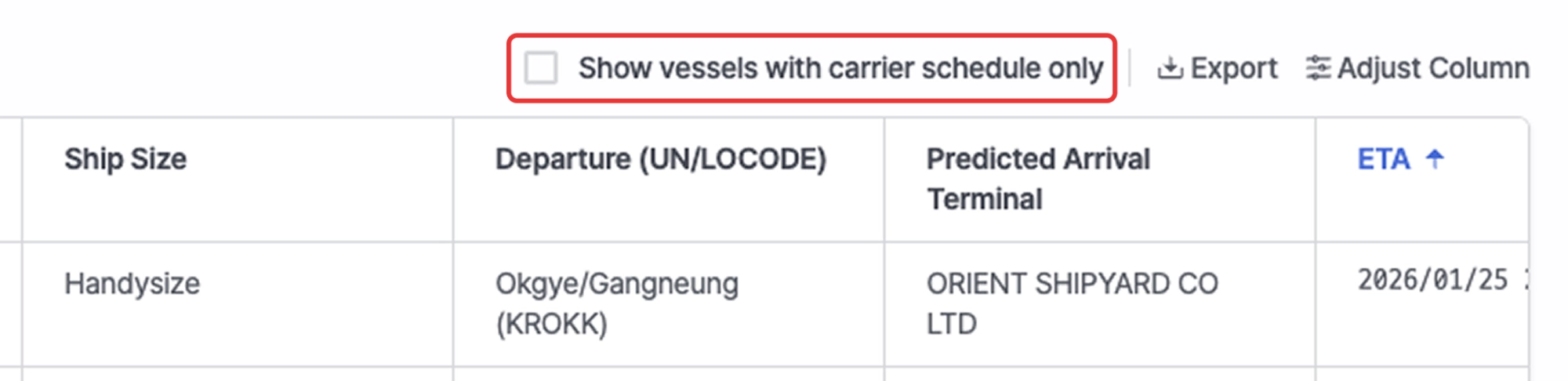
Task: Click the "Show vessels with carrier schedule only" label
Action: coord(840,69)
